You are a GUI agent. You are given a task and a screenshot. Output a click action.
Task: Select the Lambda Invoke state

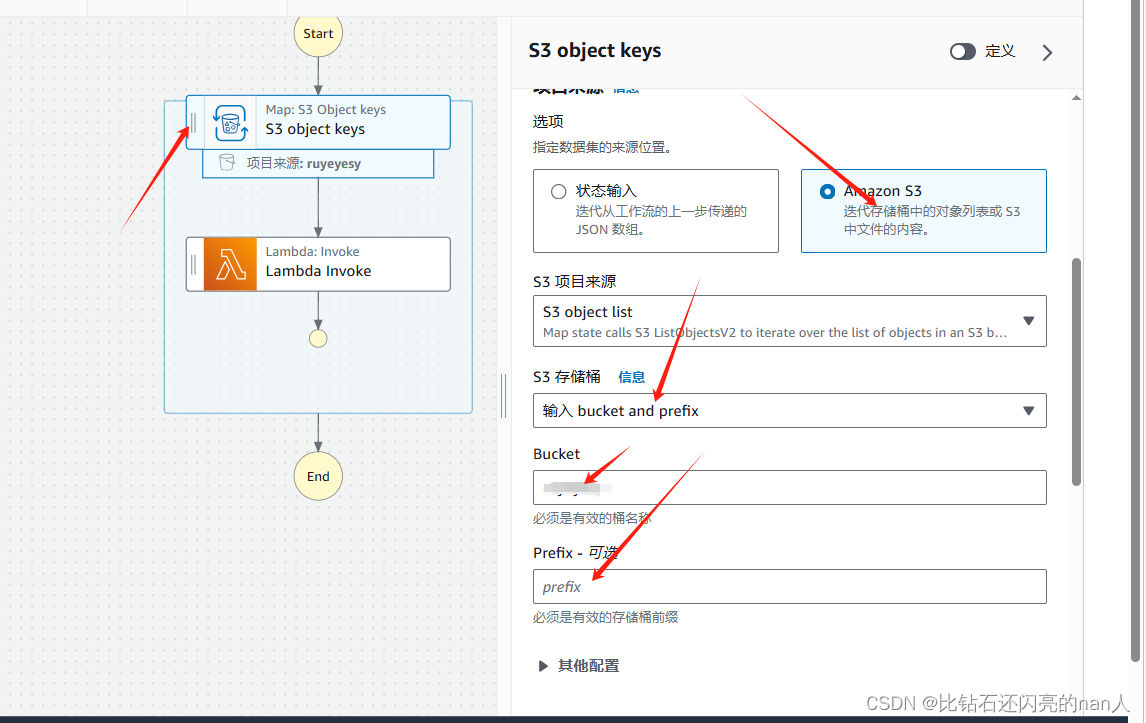318,265
